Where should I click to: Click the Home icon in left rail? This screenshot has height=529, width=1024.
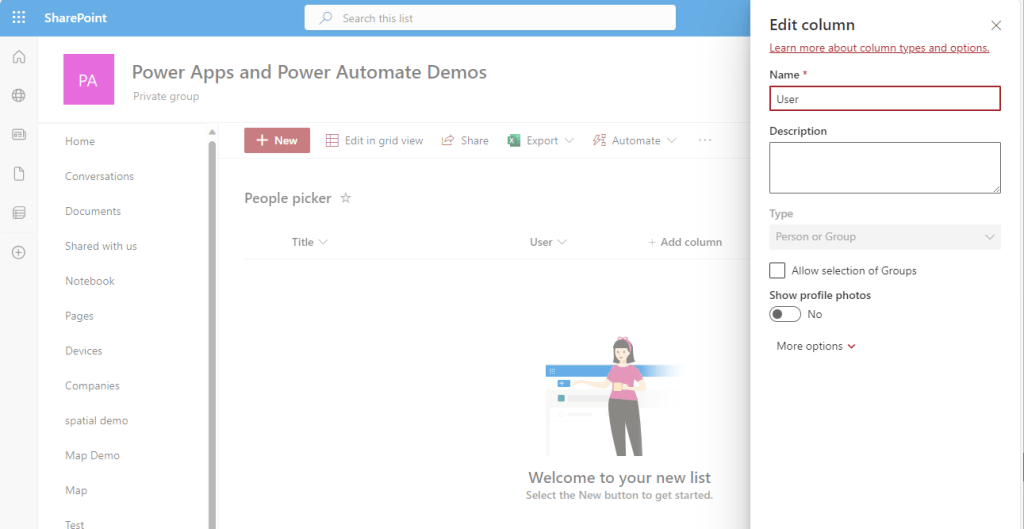point(18,57)
